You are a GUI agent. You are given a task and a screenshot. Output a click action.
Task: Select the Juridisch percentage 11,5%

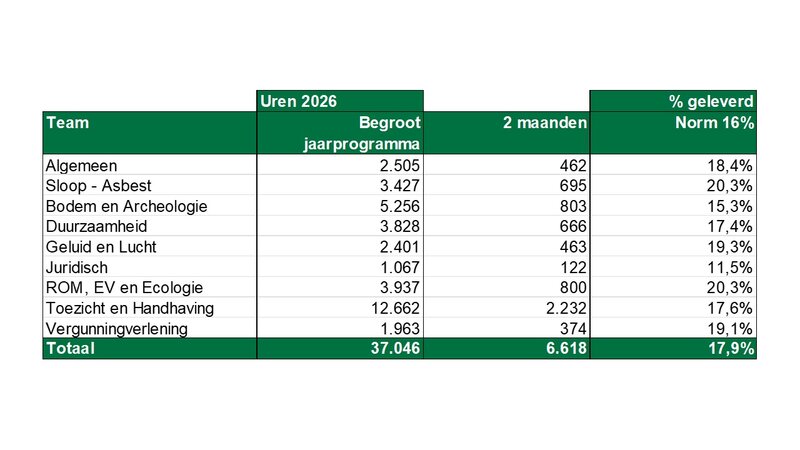click(732, 267)
